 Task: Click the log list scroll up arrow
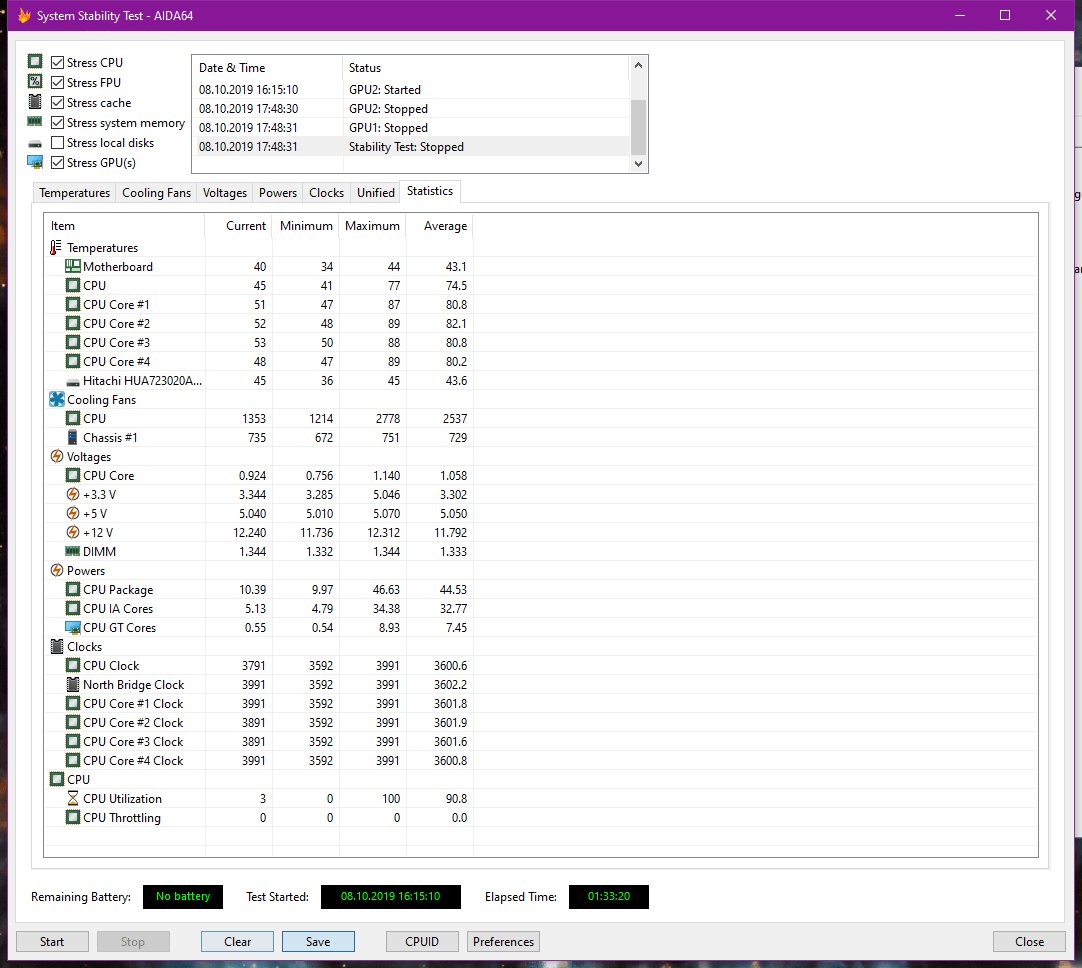(638, 66)
